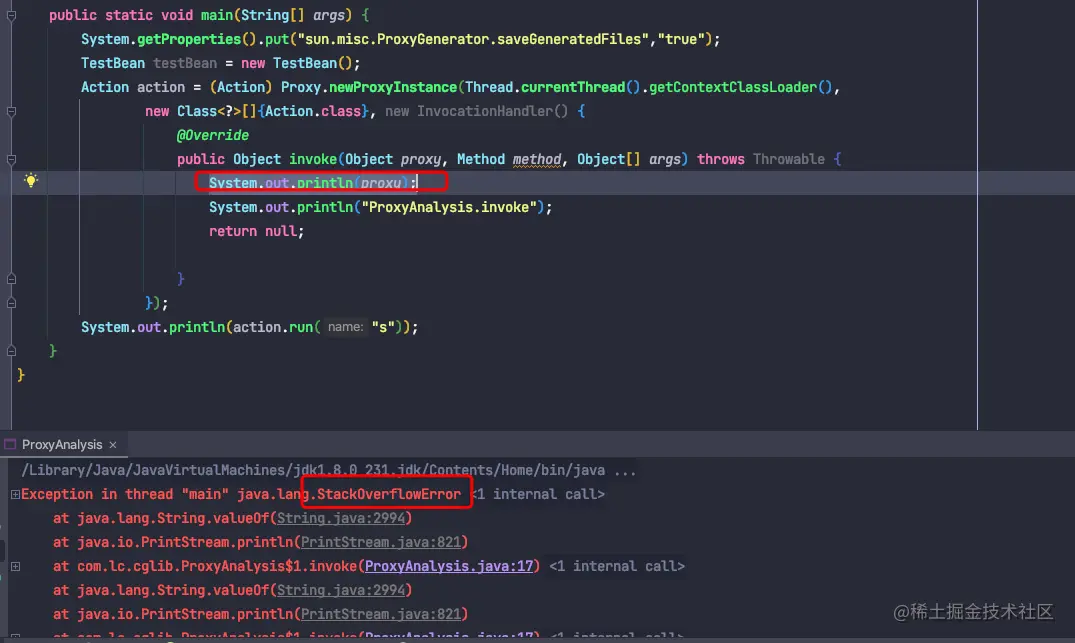Expand plus icon beside Exception in thread line
This screenshot has height=643, width=1075.
[15, 494]
